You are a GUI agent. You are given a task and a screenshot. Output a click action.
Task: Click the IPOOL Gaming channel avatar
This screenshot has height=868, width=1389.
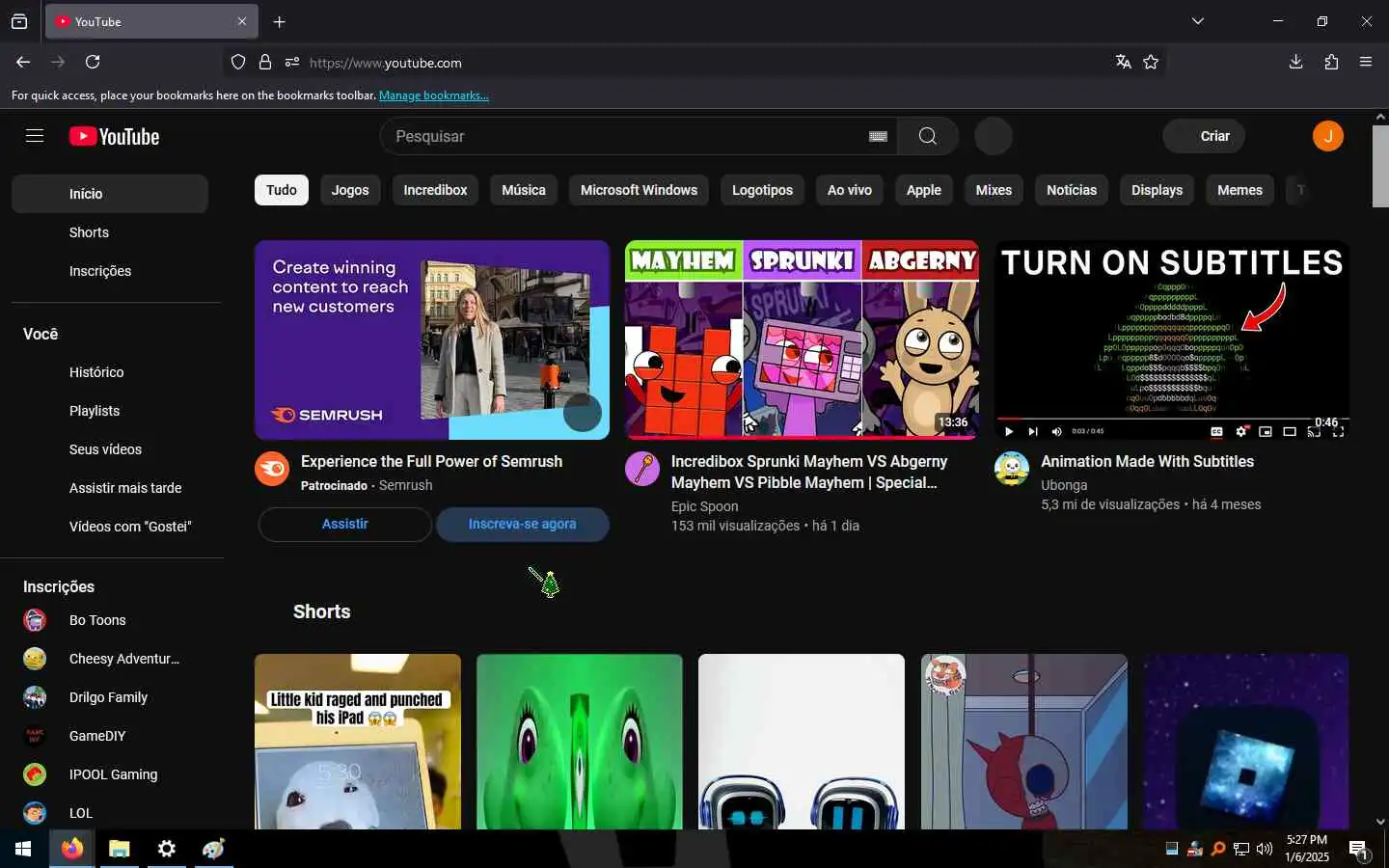click(x=35, y=774)
